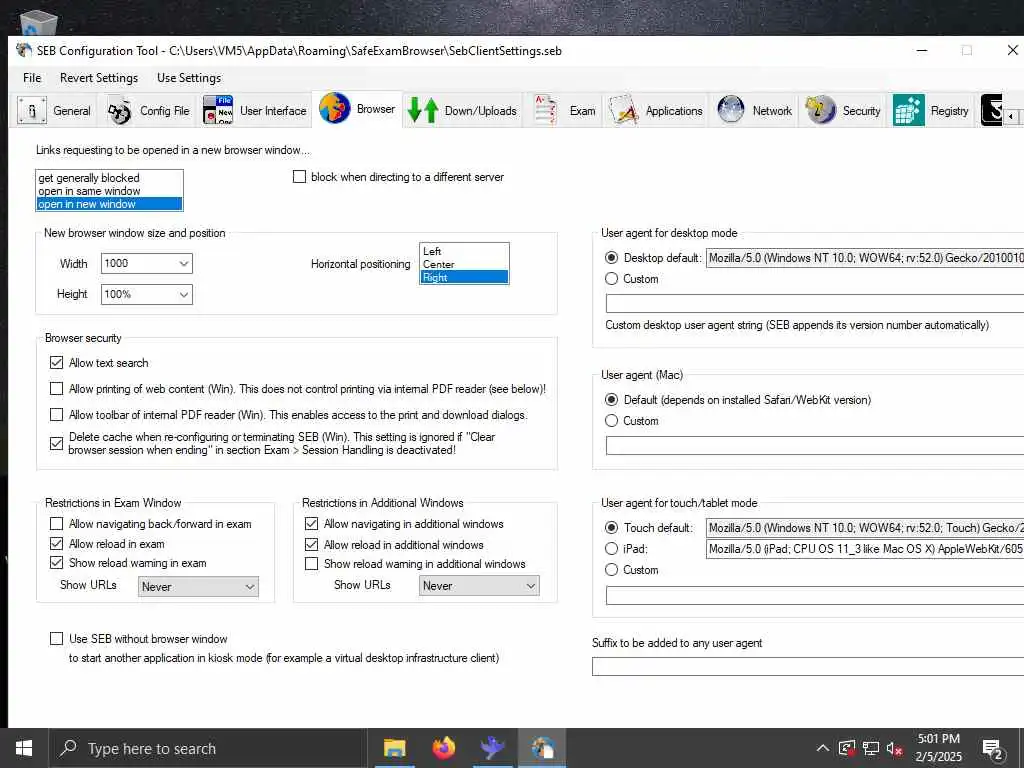Open the General tab padlock icon

[31, 110]
